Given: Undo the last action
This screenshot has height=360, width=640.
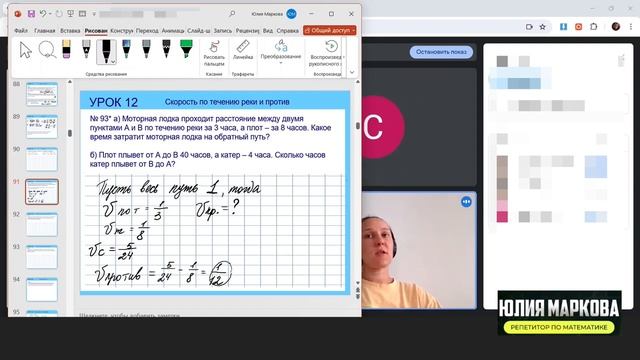Looking at the screenshot, I should coord(43,14).
